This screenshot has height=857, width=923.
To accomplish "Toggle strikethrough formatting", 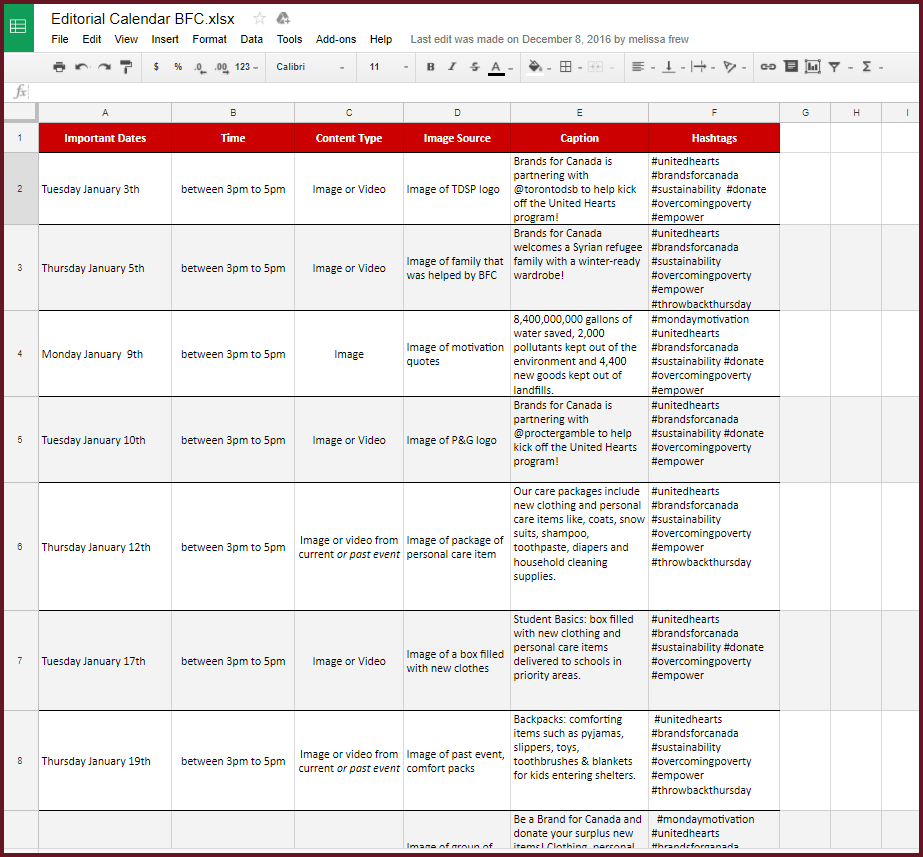I will 474,67.
